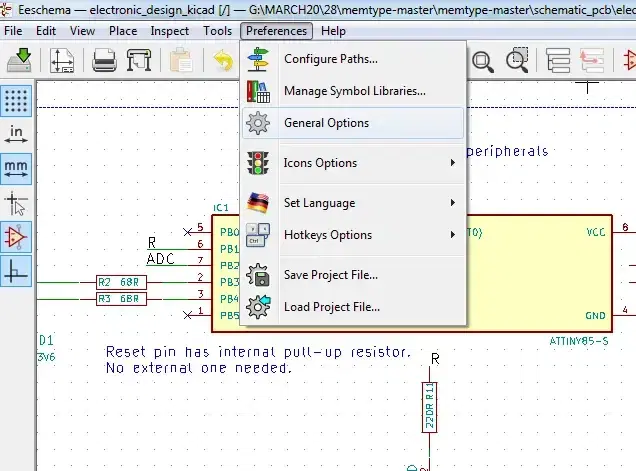The width and height of the screenshot is (636, 471).
Task: Open the View menu
Action: (x=82, y=31)
